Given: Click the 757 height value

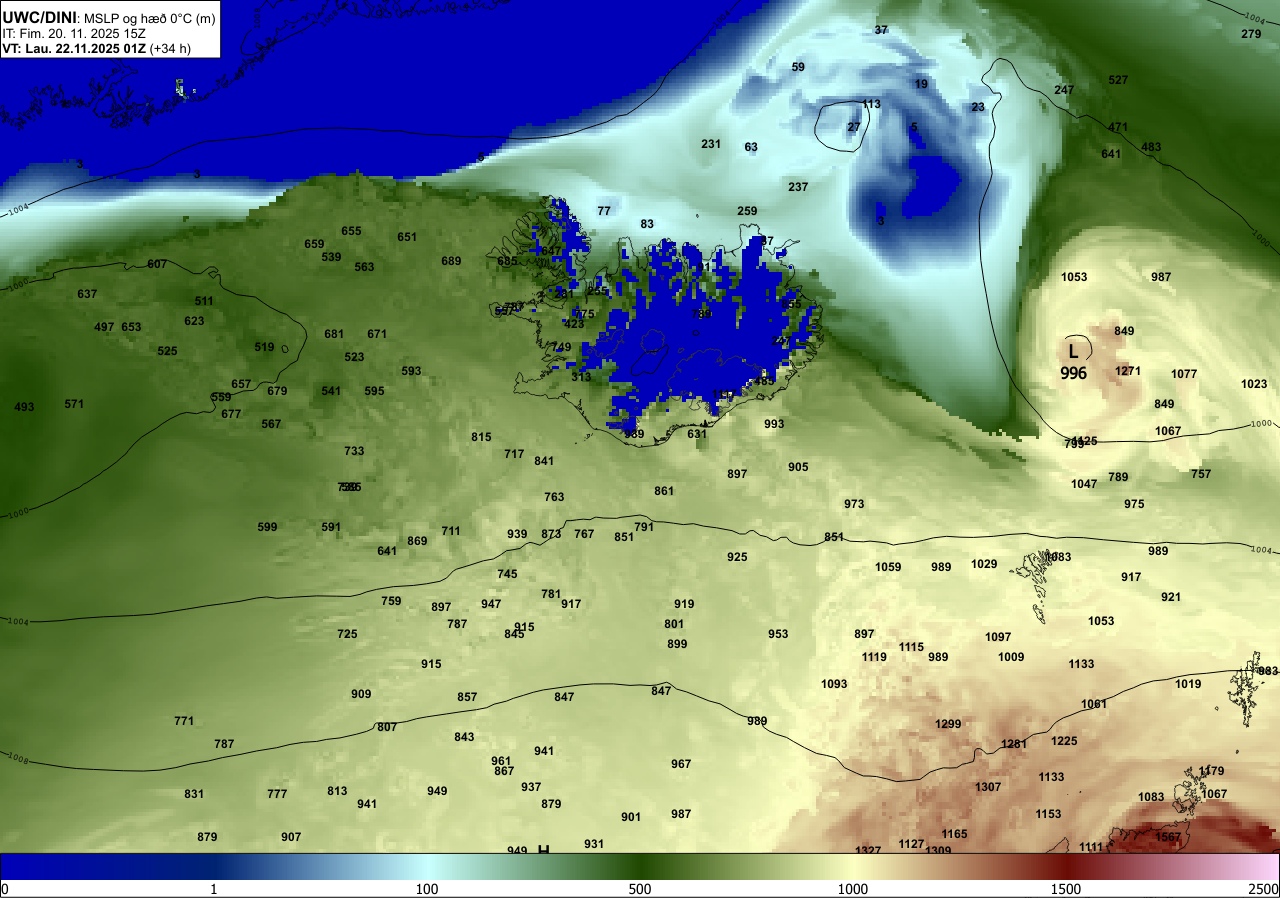Looking at the screenshot, I should point(1201,474).
